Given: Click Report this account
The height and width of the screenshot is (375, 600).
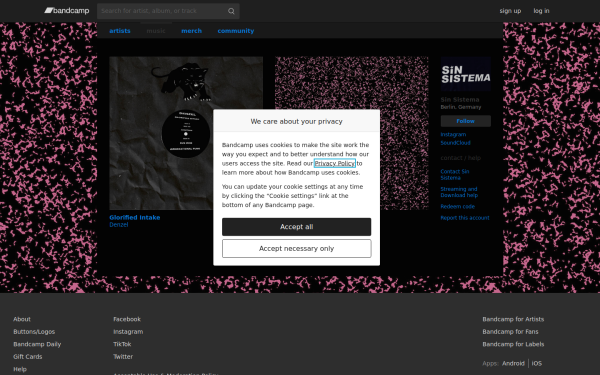Looking at the screenshot, I should pyautogui.click(x=465, y=218).
